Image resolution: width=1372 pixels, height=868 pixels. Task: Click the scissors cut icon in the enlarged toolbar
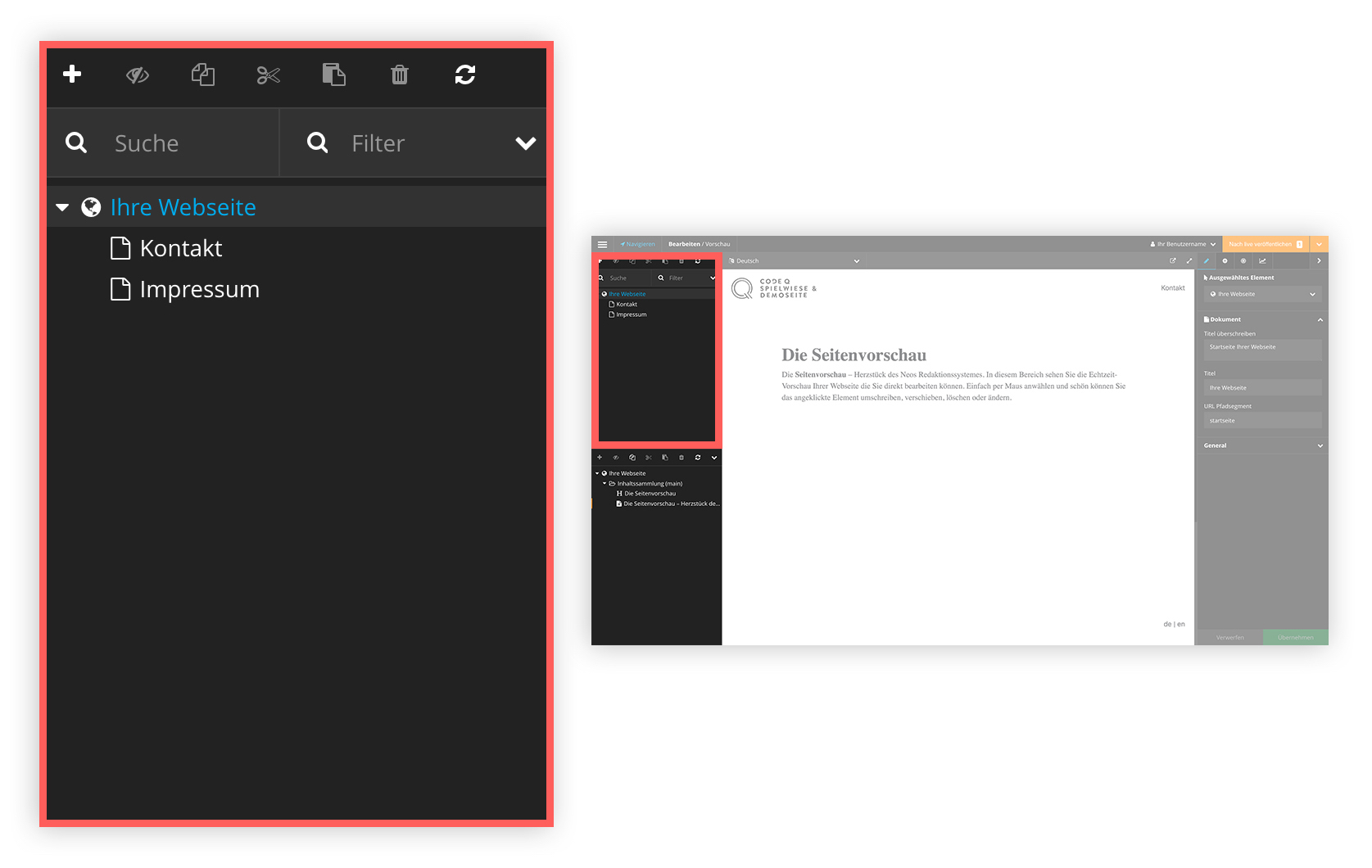(269, 75)
